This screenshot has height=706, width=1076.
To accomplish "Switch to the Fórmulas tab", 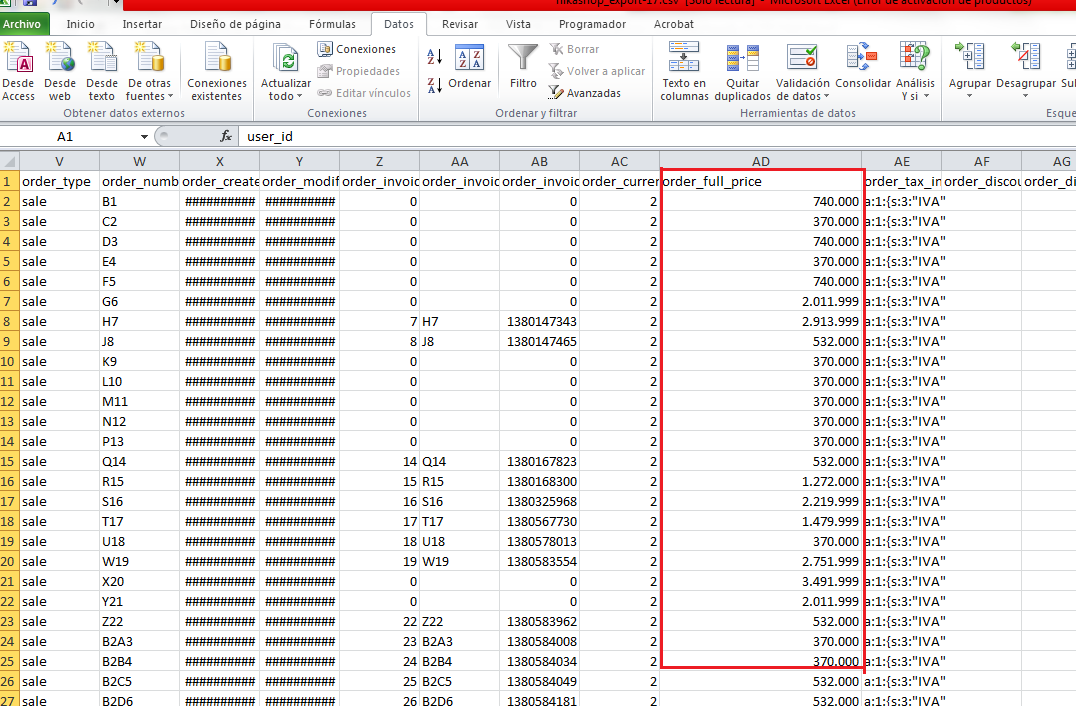I will click(332, 24).
